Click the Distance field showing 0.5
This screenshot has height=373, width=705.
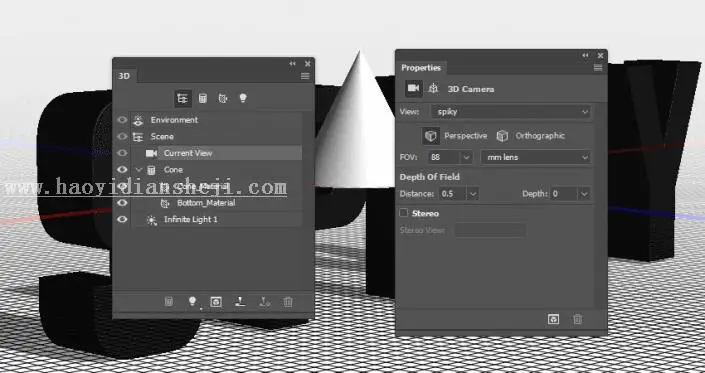[453, 194]
